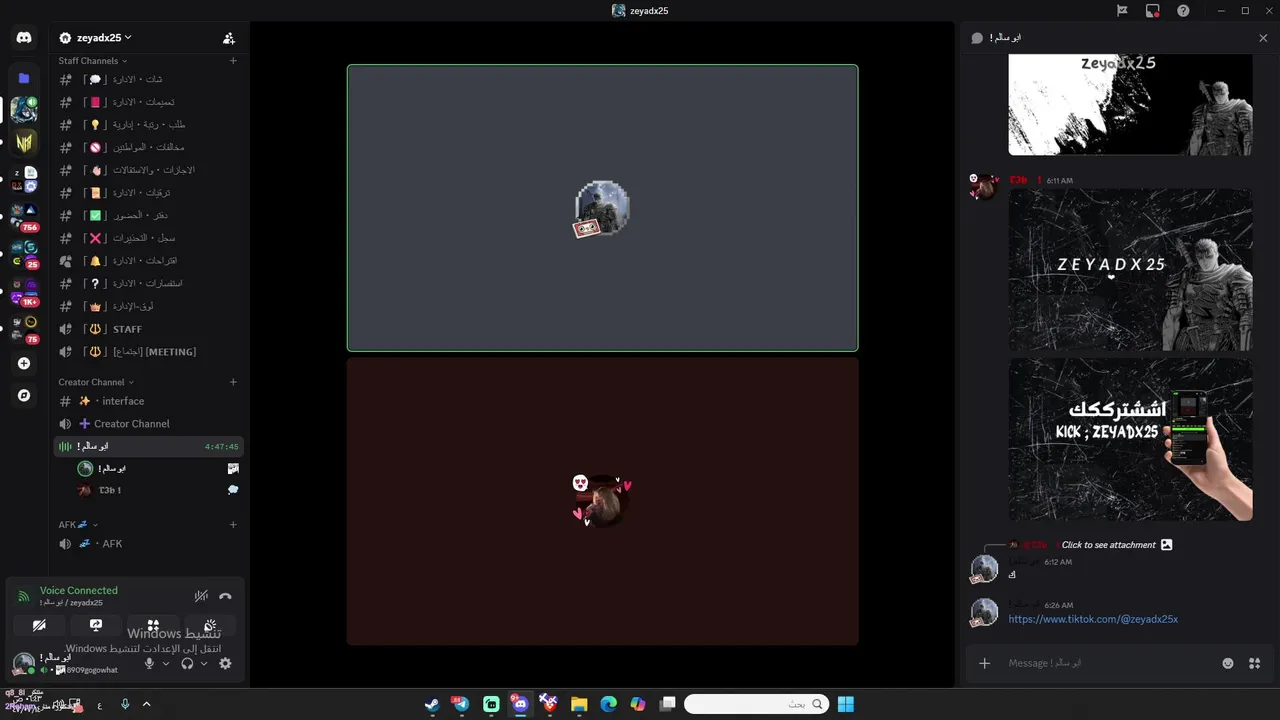The height and width of the screenshot is (720, 1280).
Task: Open server folder with 1K+ badge
Action: click(x=24, y=291)
